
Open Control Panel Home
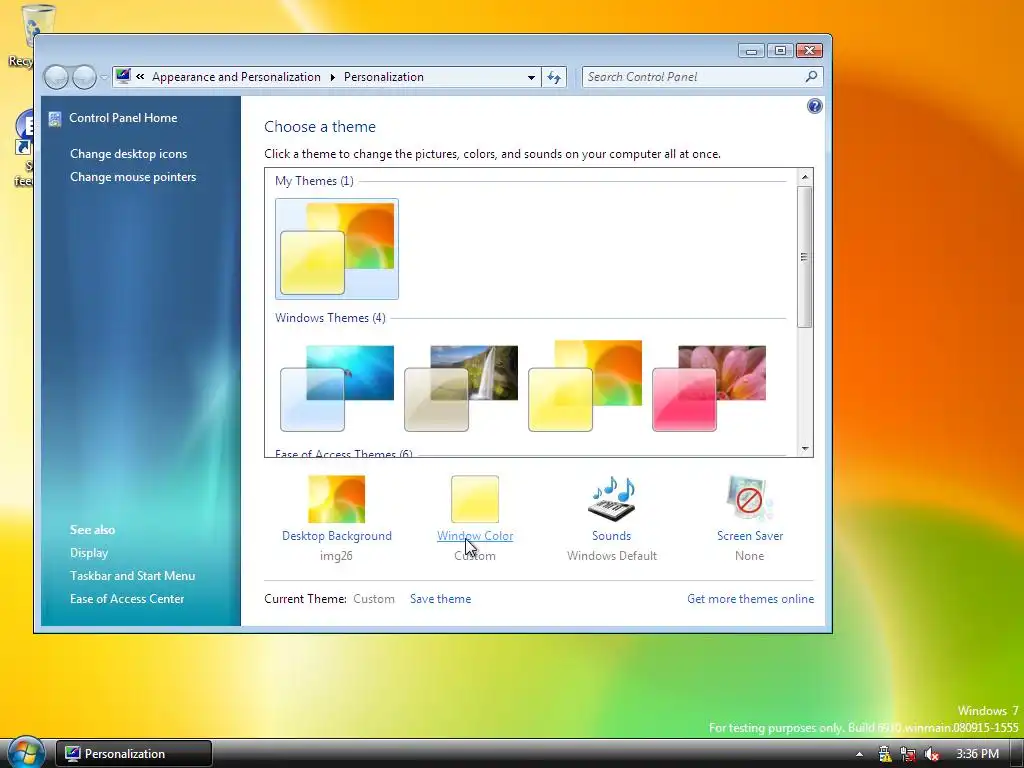pos(123,118)
